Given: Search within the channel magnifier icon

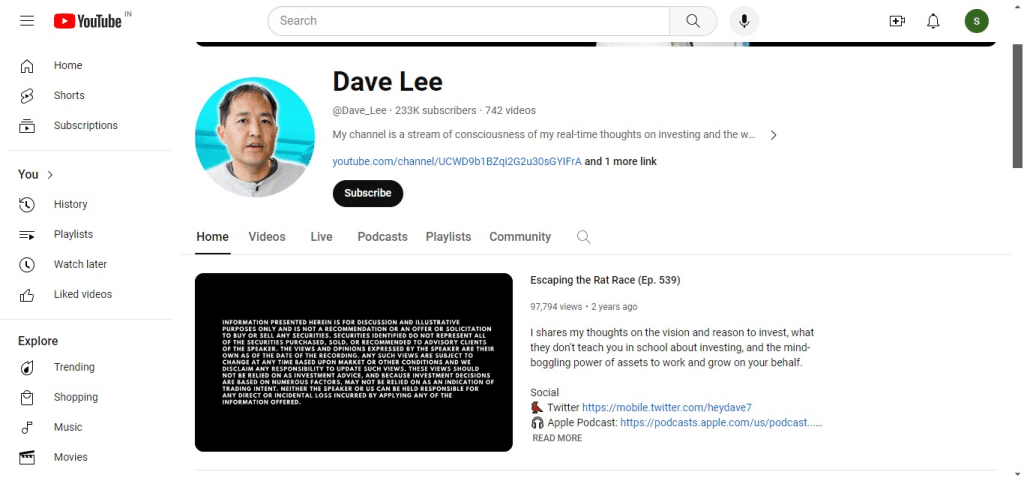Looking at the screenshot, I should pos(583,237).
